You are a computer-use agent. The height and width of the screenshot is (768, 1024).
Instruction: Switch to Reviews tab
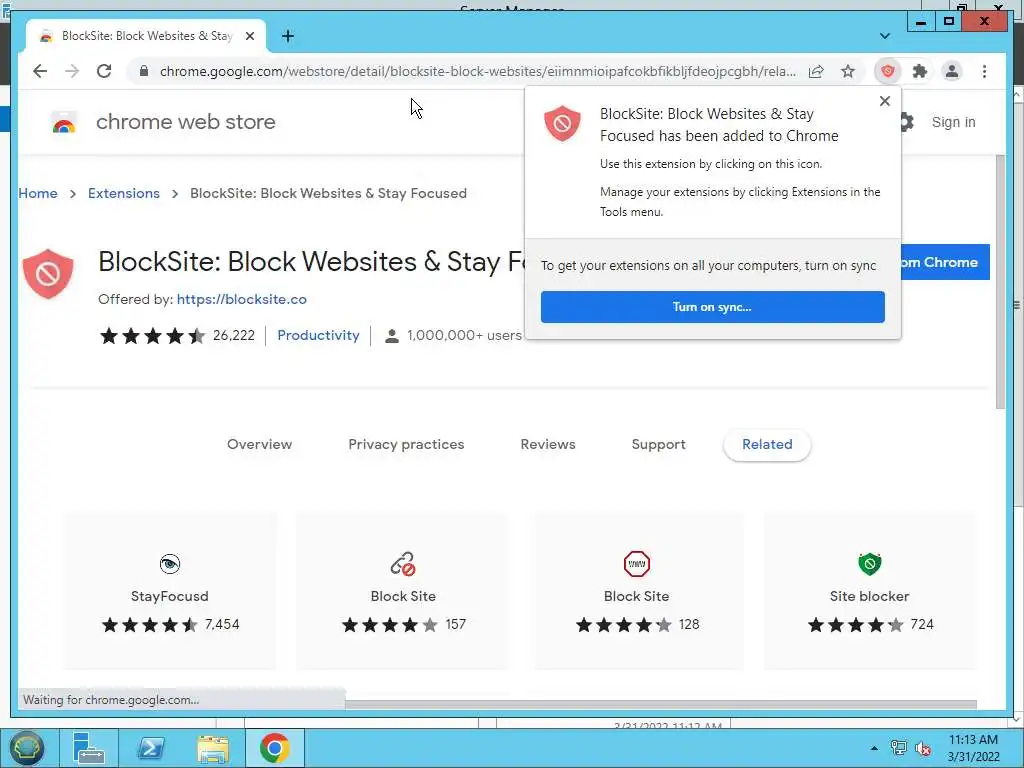point(548,444)
